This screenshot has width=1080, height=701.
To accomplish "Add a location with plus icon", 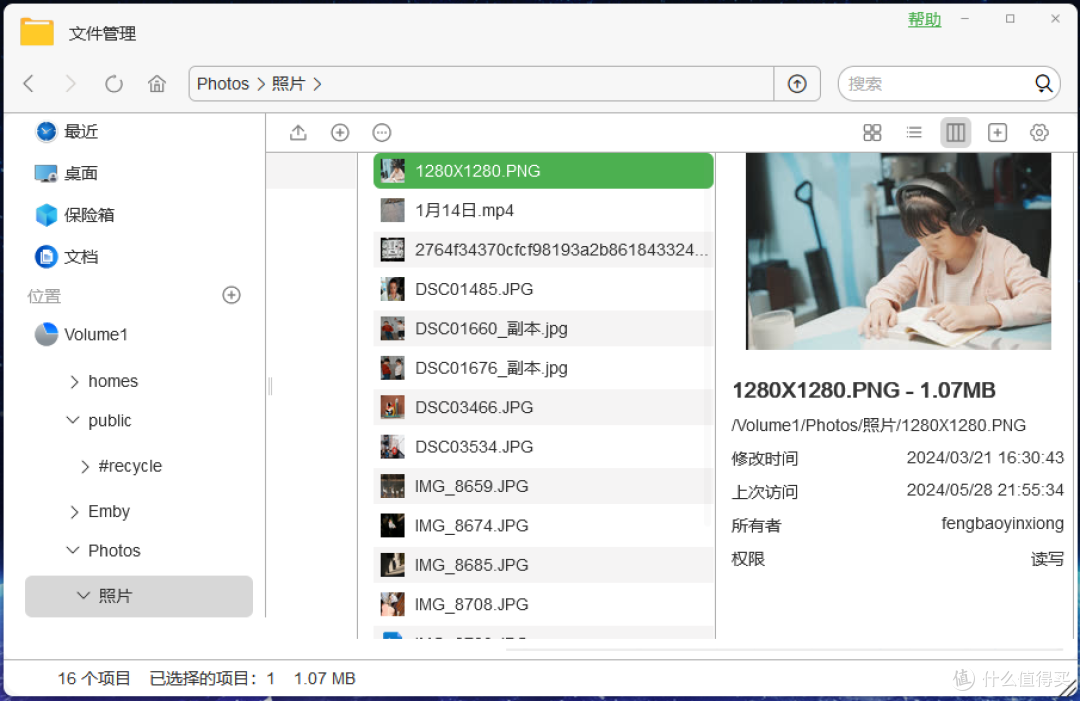I will click(x=231, y=295).
